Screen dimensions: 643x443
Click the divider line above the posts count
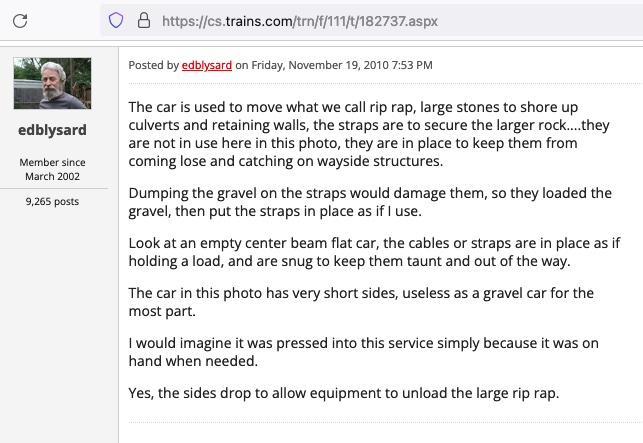[52, 186]
